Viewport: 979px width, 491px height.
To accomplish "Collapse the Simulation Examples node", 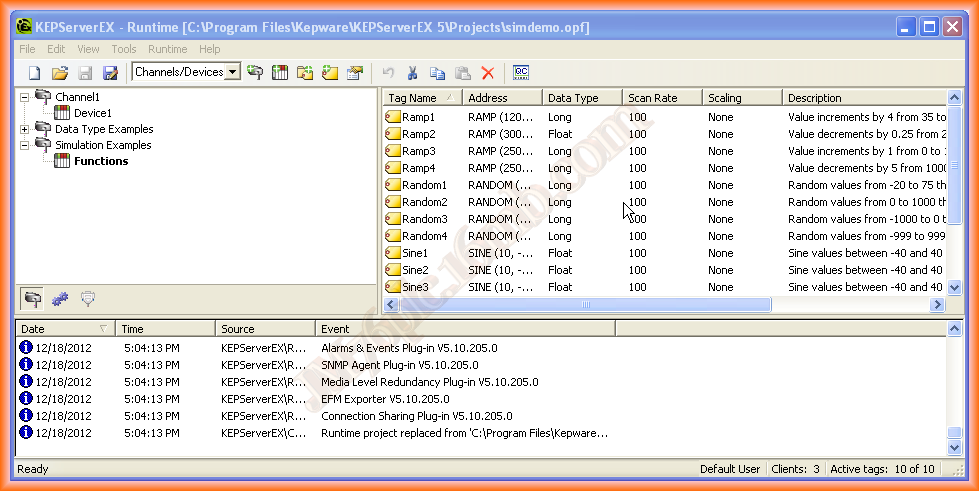I will pyautogui.click(x=25, y=145).
